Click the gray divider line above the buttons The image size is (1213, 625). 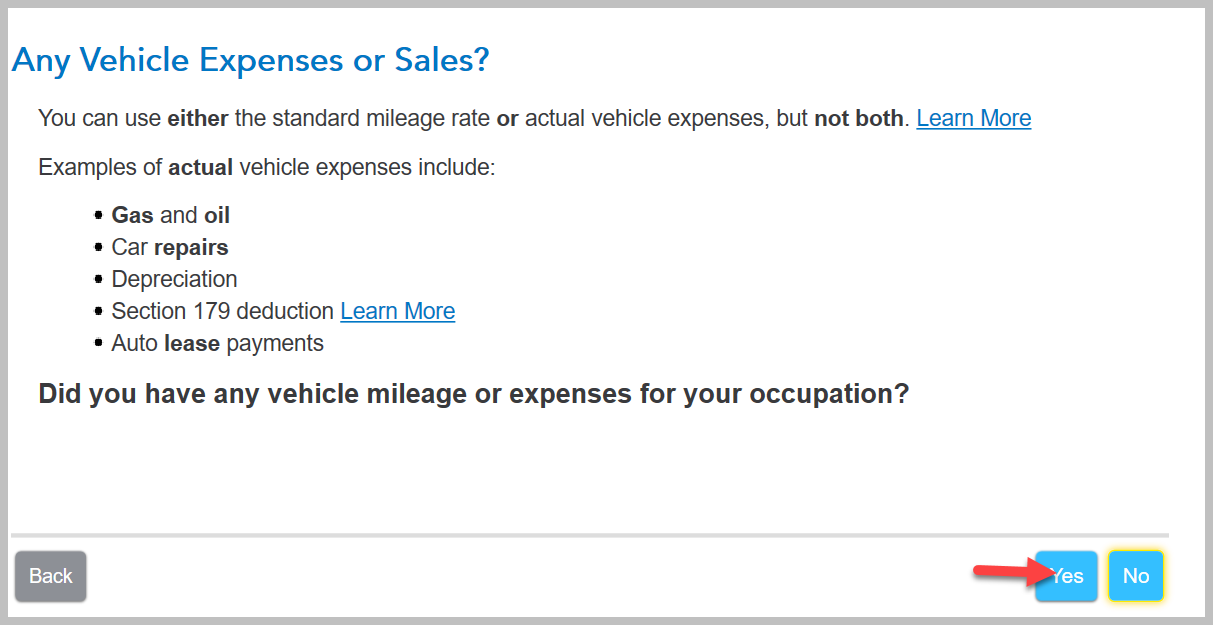point(589,536)
